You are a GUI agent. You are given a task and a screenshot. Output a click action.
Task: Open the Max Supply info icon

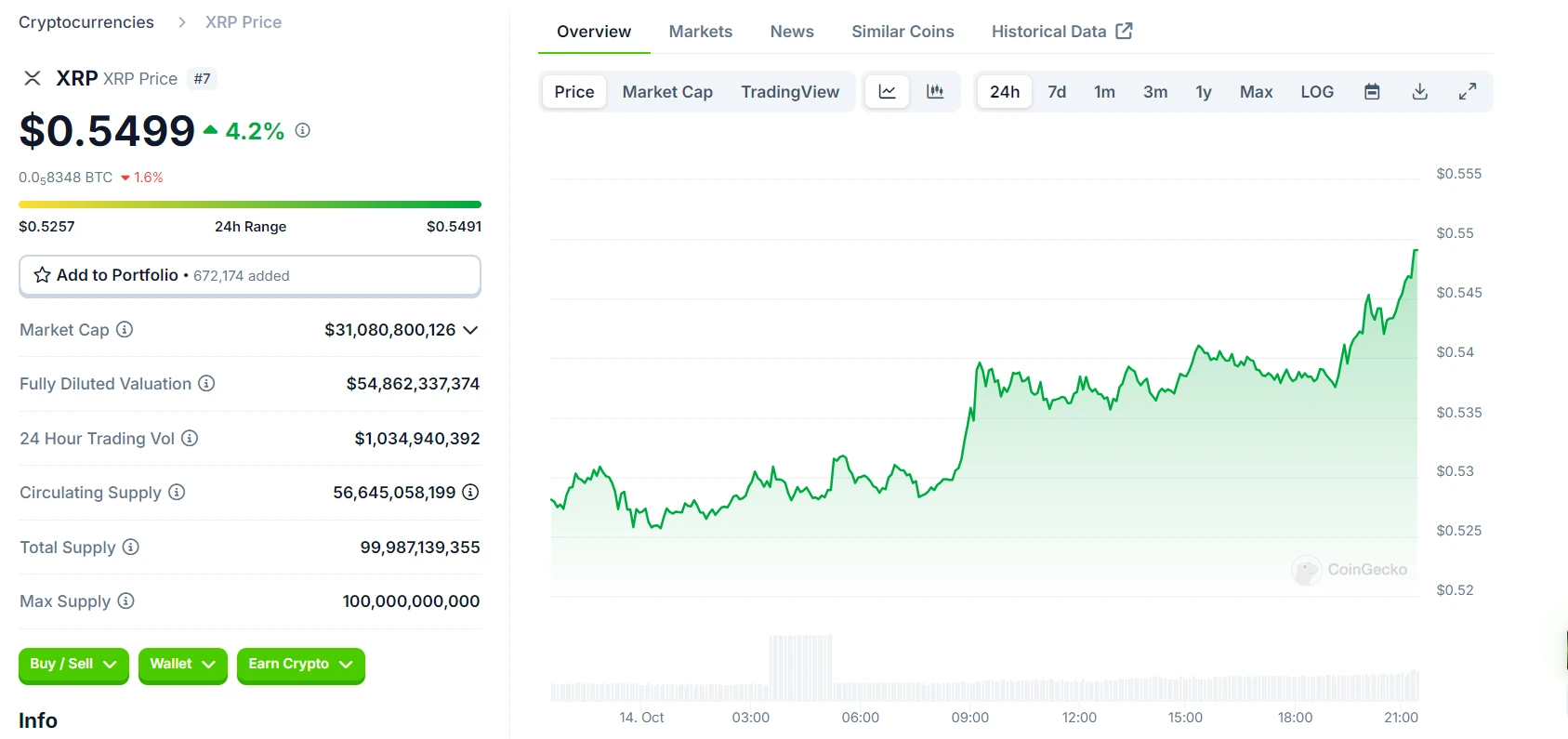[126, 600]
